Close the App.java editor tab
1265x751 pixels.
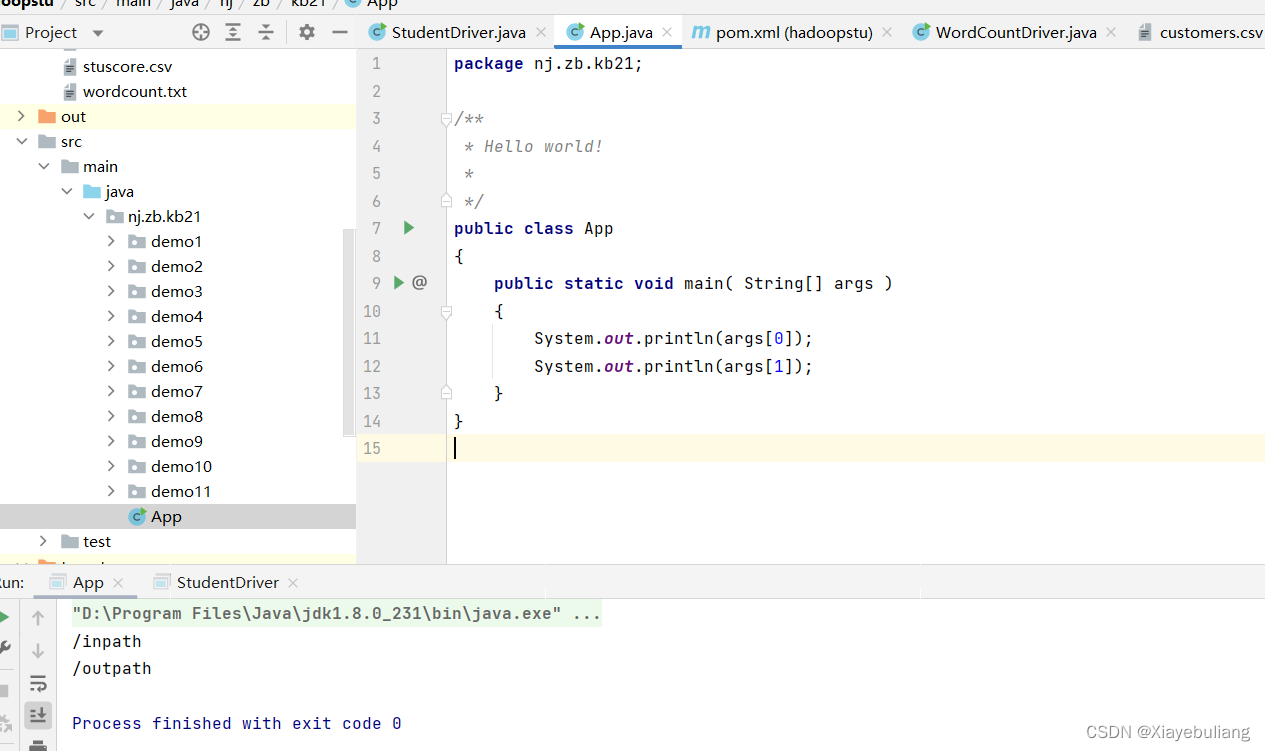click(x=667, y=32)
